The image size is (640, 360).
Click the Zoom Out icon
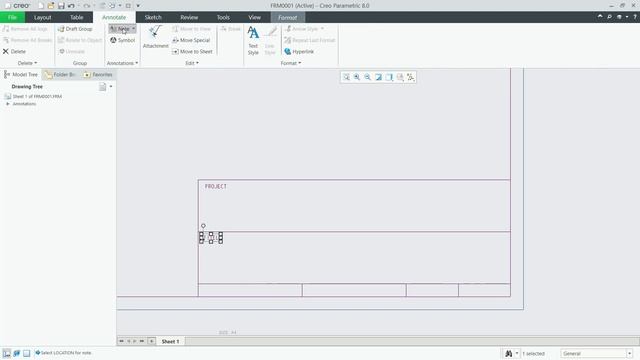[x=368, y=77]
